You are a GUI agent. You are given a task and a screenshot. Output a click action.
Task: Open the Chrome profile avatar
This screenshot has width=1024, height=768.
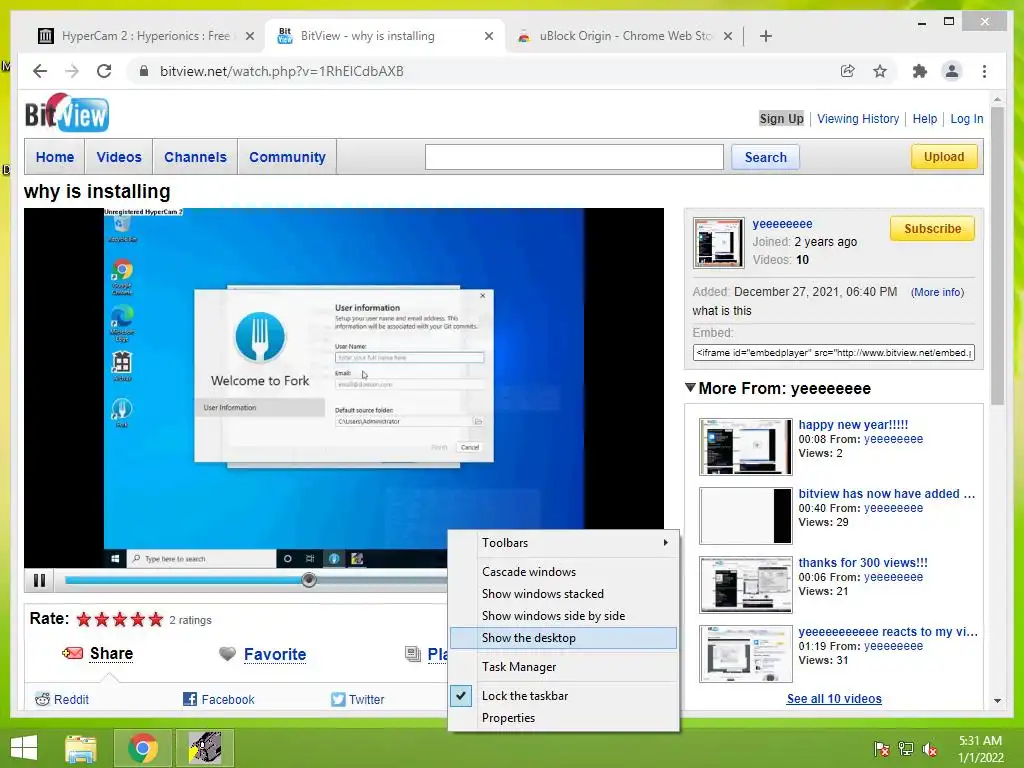point(952,71)
